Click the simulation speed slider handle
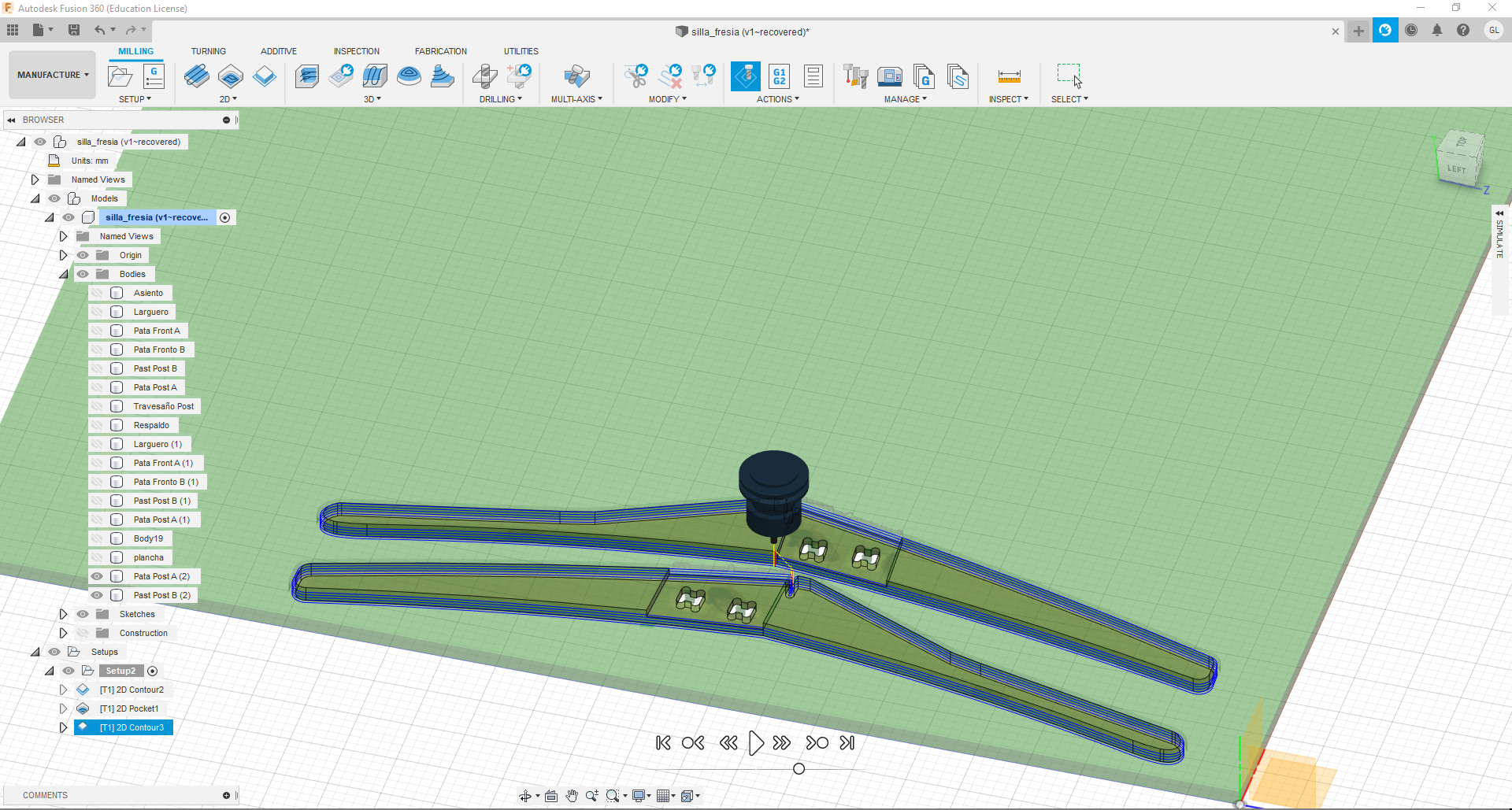The width and height of the screenshot is (1512, 810). point(799,768)
